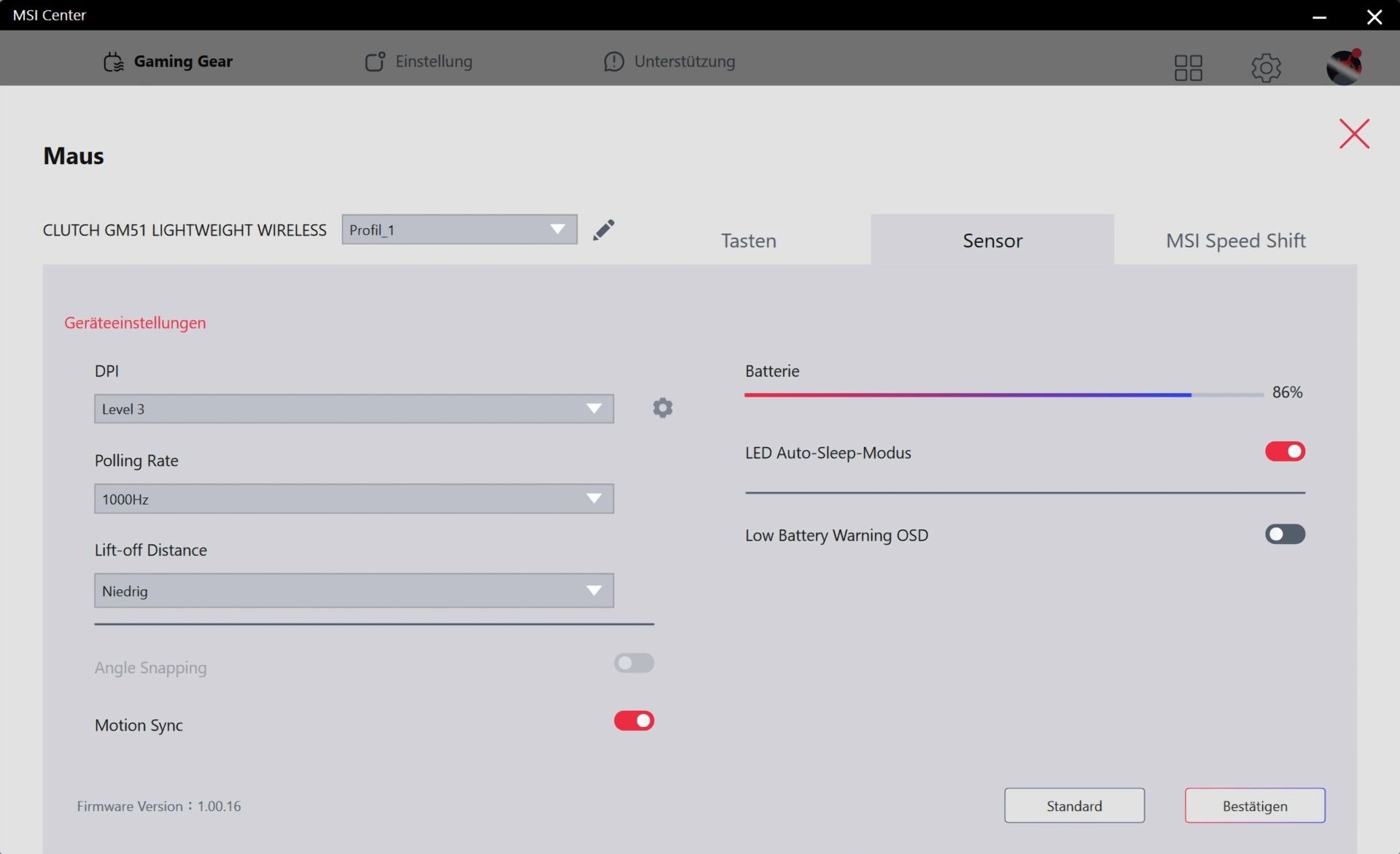Image resolution: width=1400 pixels, height=854 pixels.
Task: Click the Maus page title
Action: pyautogui.click(x=73, y=155)
